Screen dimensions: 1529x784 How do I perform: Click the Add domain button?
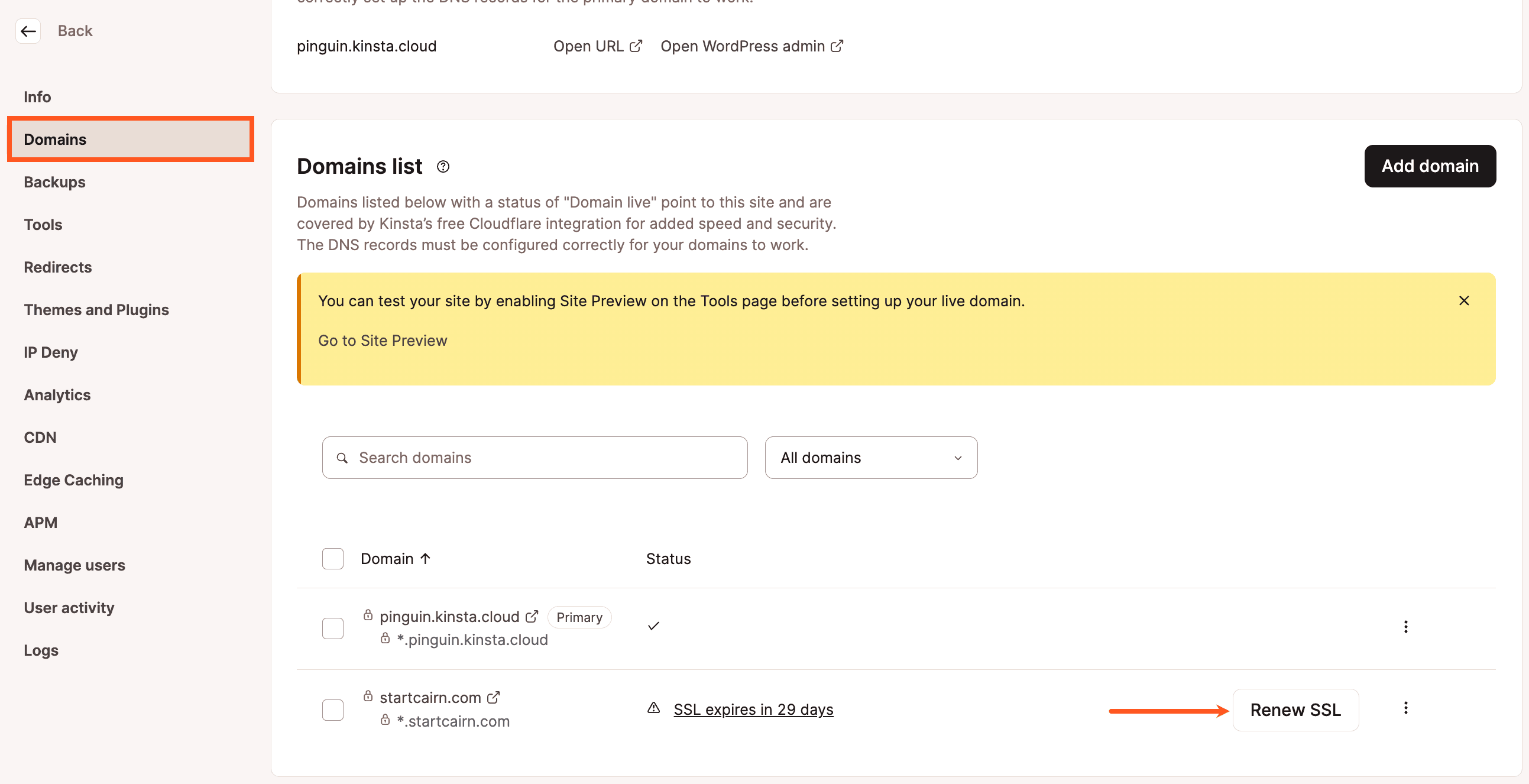pos(1429,166)
